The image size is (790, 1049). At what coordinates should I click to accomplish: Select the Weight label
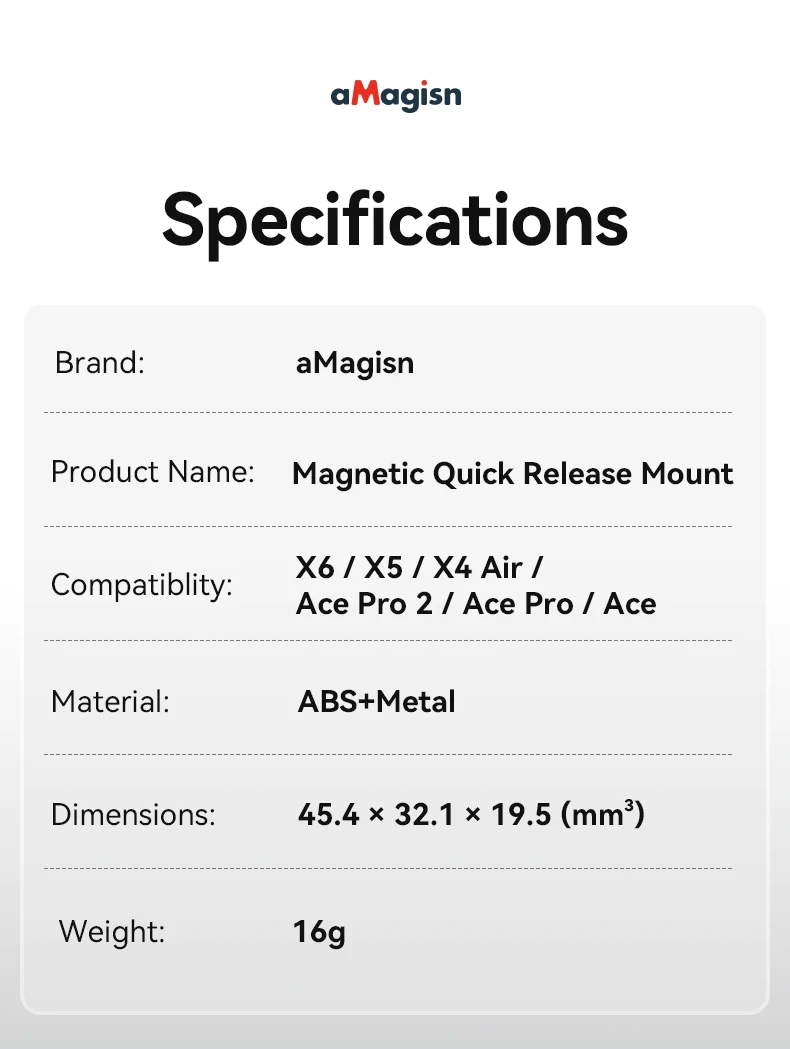pyautogui.click(x=112, y=931)
